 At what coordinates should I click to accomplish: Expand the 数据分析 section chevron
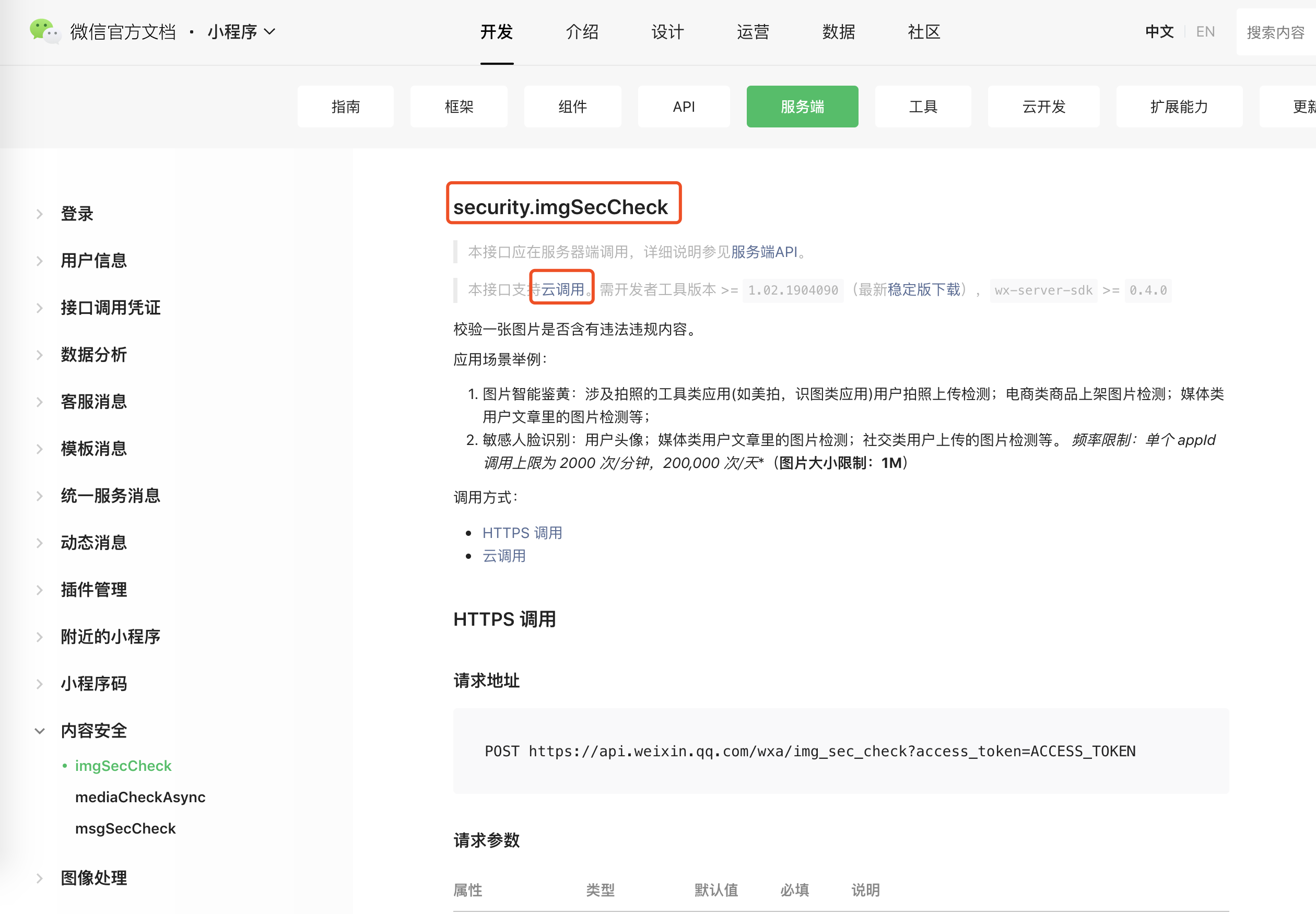click(x=40, y=355)
